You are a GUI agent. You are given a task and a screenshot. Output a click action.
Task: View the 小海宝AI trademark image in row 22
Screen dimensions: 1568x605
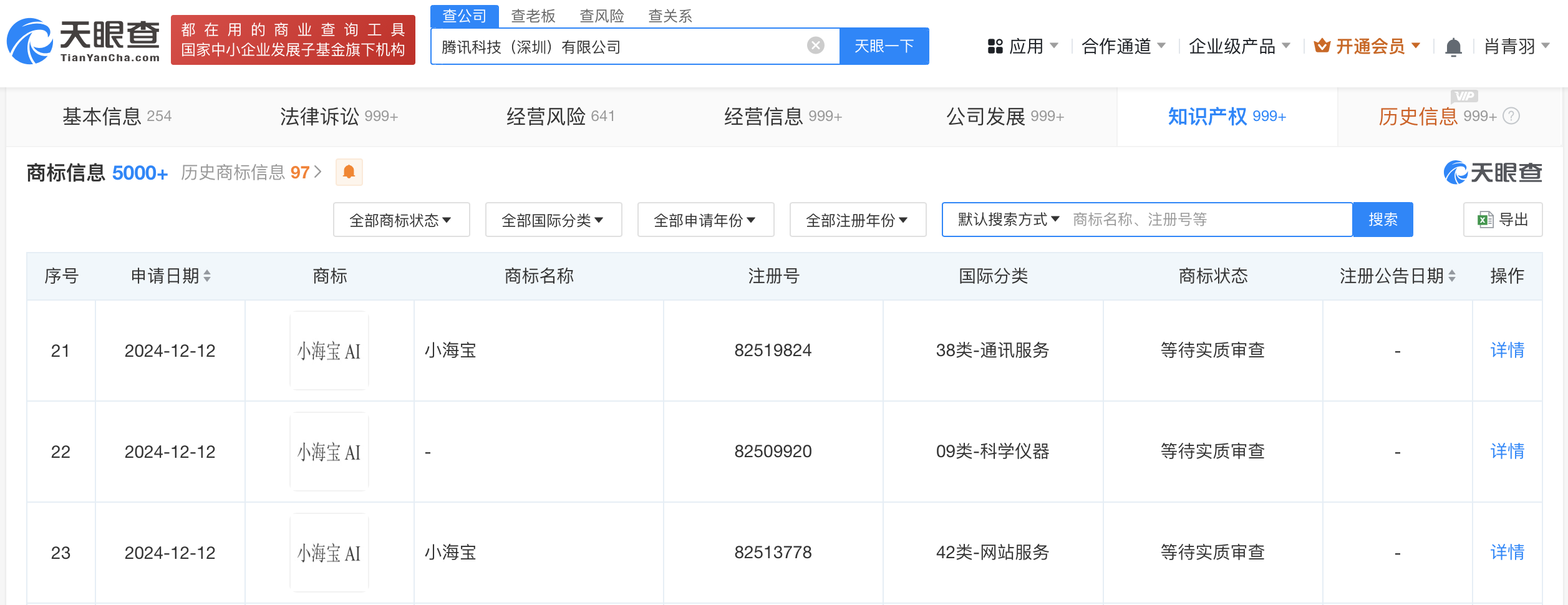(x=329, y=451)
